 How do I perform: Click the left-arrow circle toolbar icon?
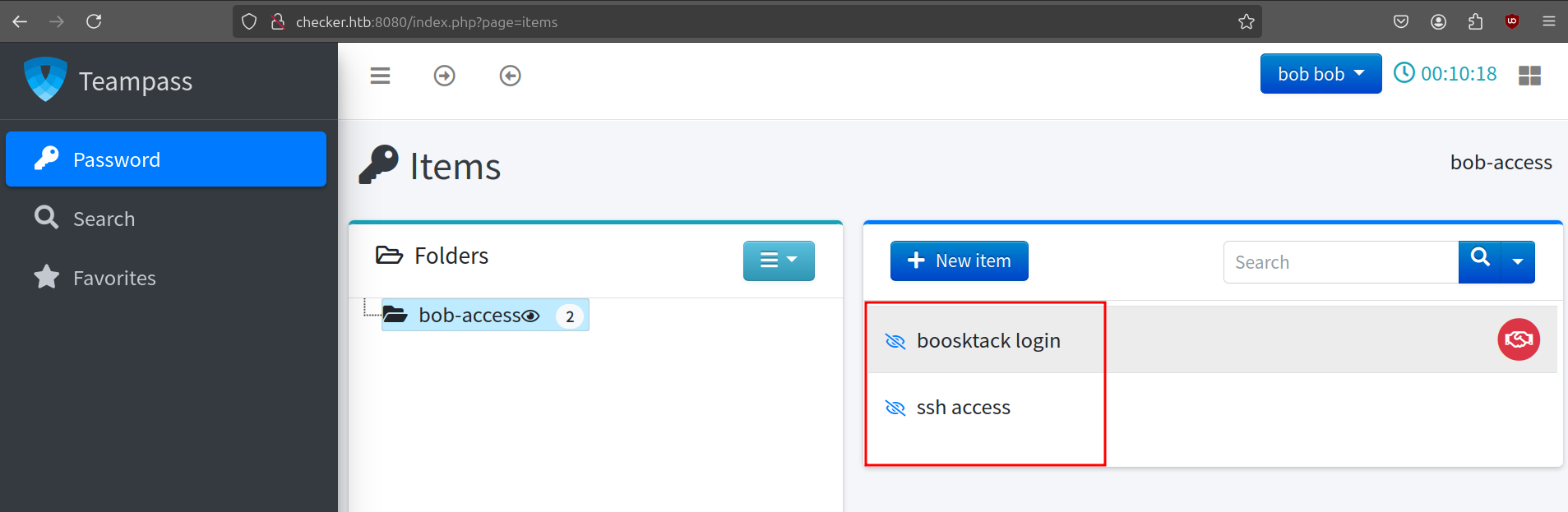(511, 76)
